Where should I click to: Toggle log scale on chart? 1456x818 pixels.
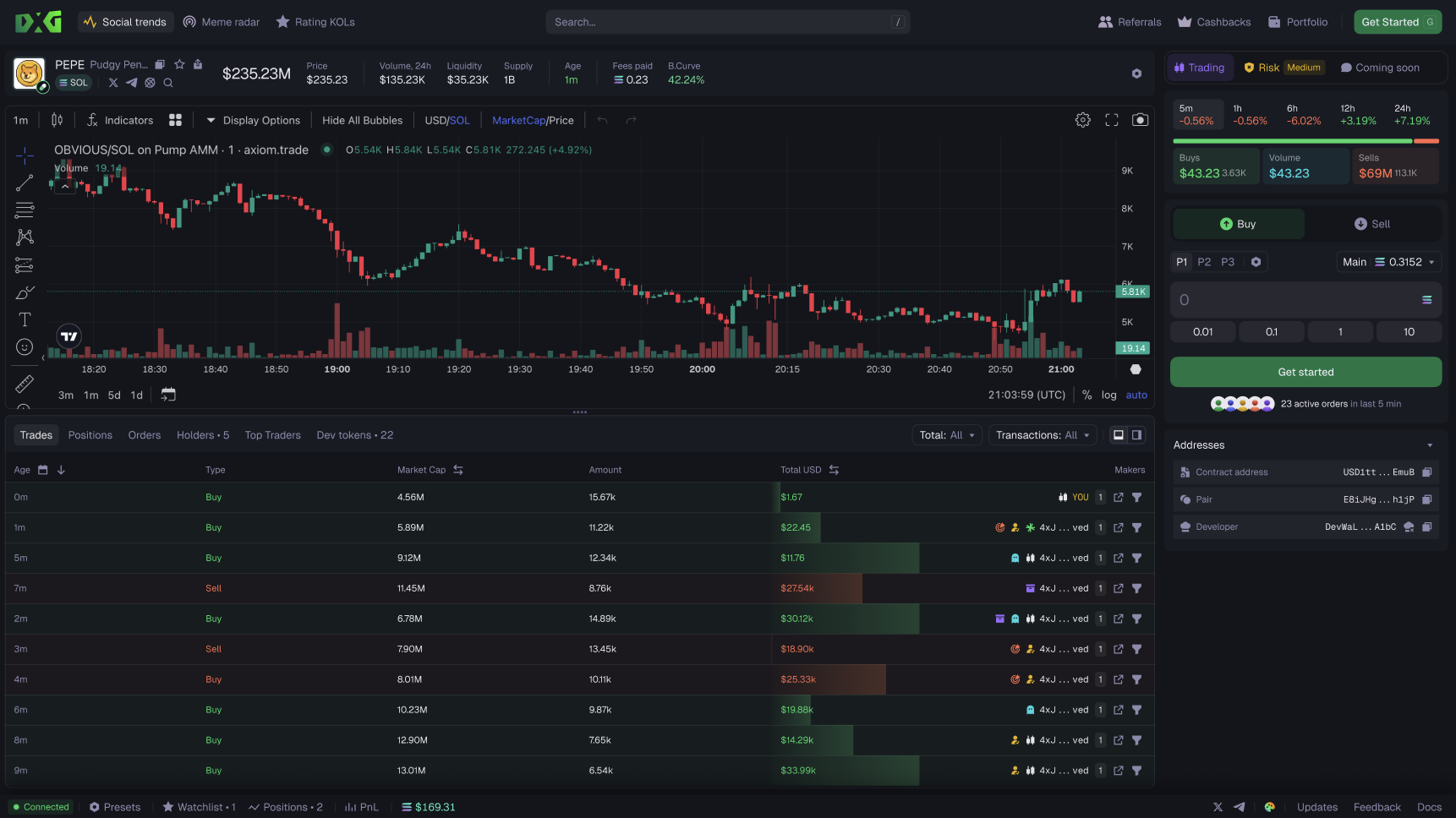coord(1108,395)
